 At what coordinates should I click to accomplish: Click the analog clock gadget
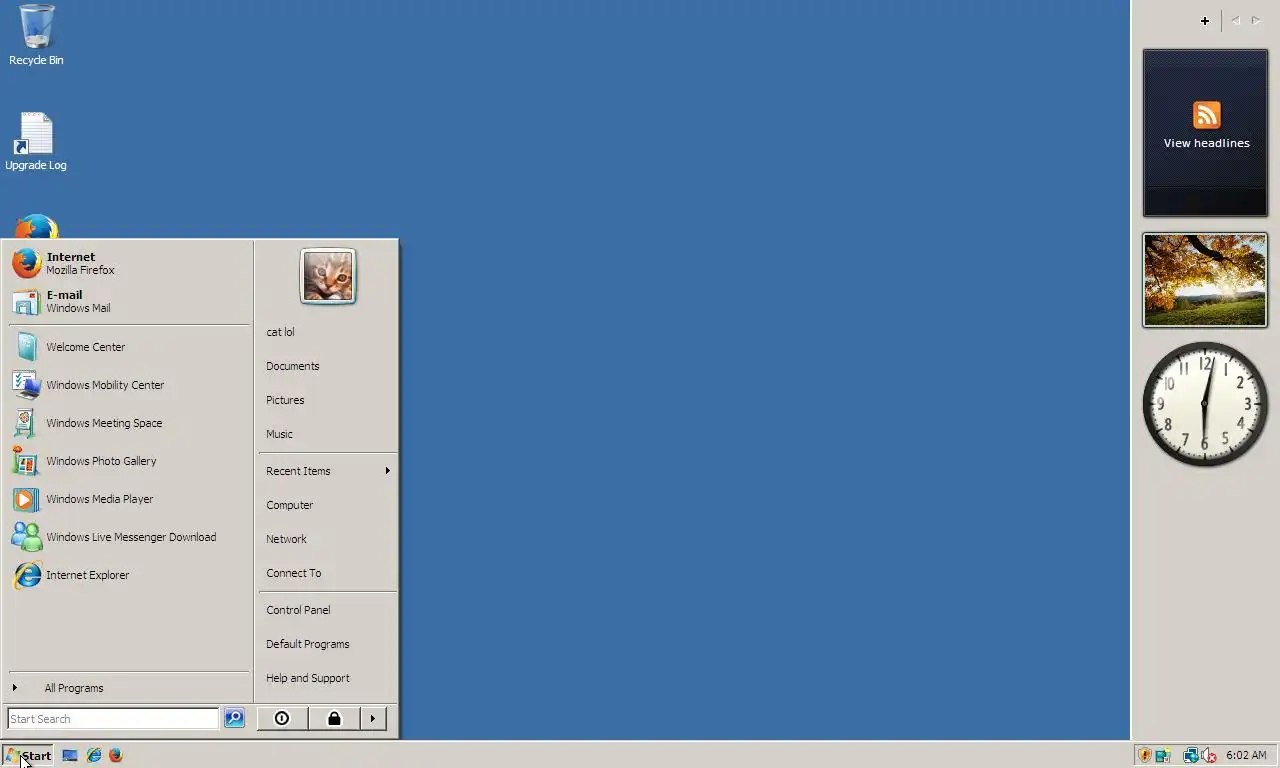point(1205,404)
